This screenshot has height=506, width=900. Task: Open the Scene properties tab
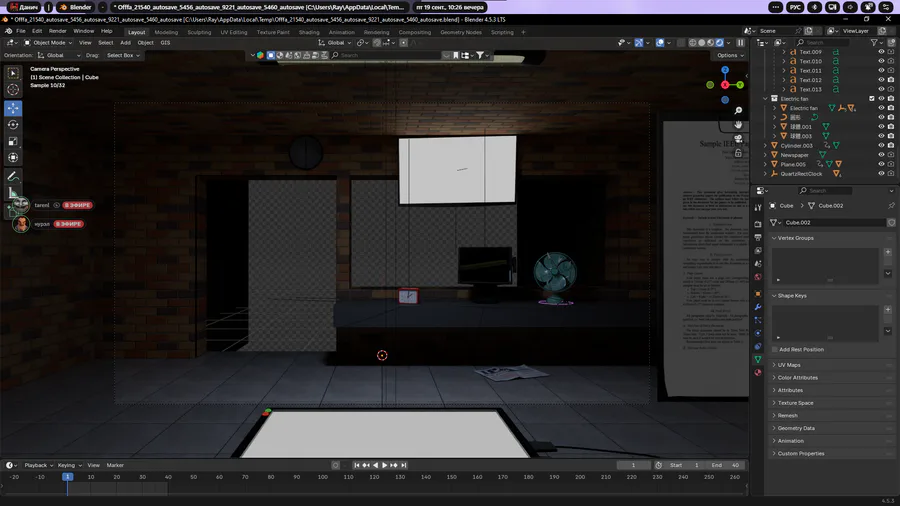point(758,264)
